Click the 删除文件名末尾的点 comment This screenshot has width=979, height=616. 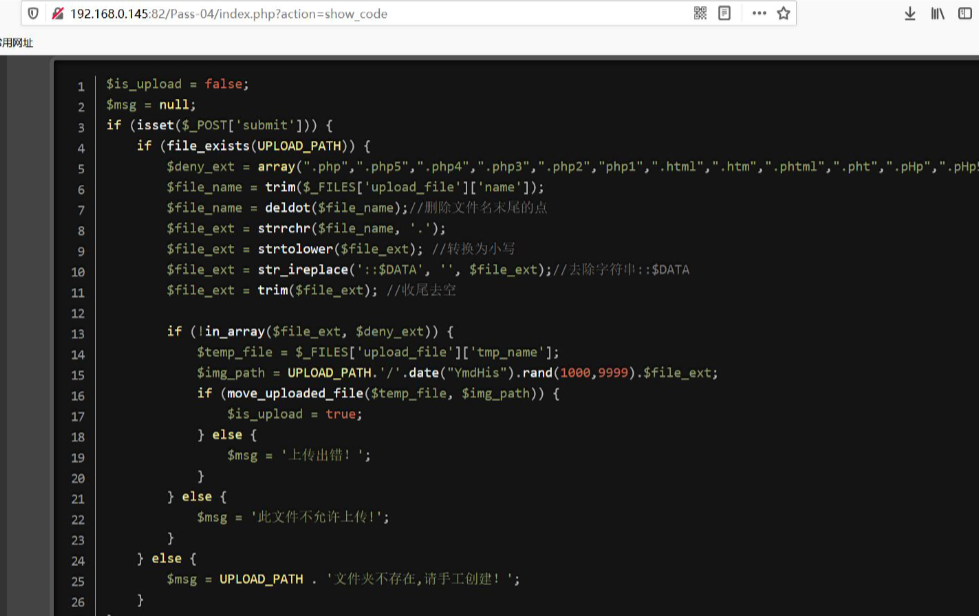click(x=486, y=208)
